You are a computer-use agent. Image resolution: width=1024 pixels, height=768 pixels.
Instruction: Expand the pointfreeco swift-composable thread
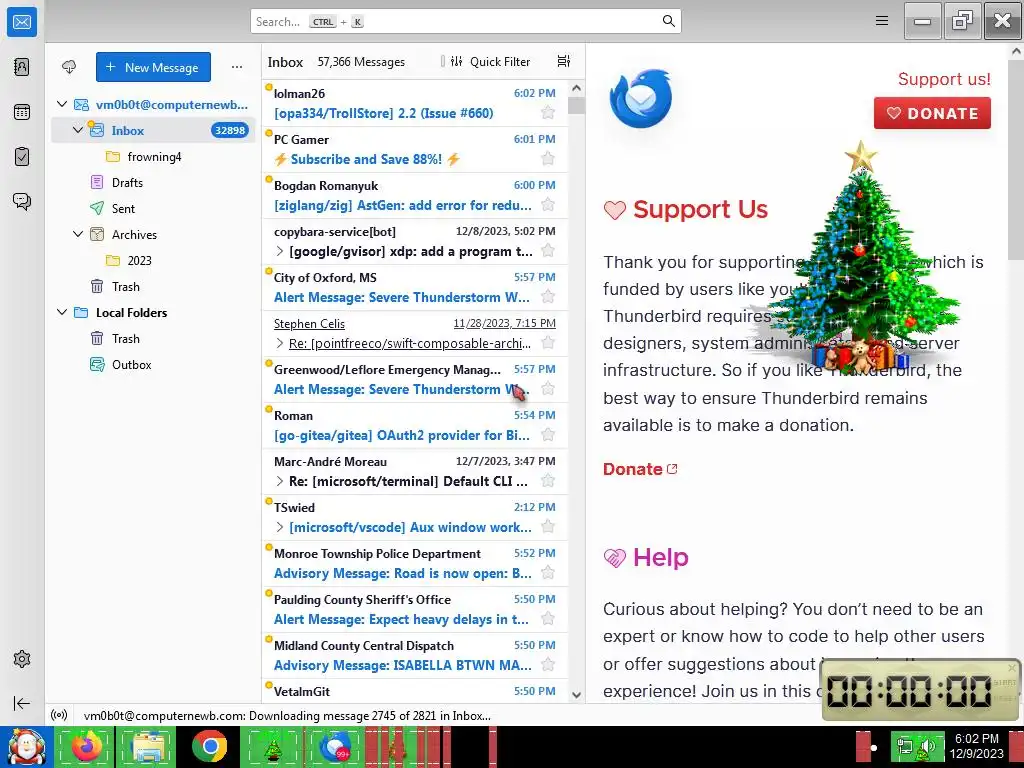click(x=280, y=343)
